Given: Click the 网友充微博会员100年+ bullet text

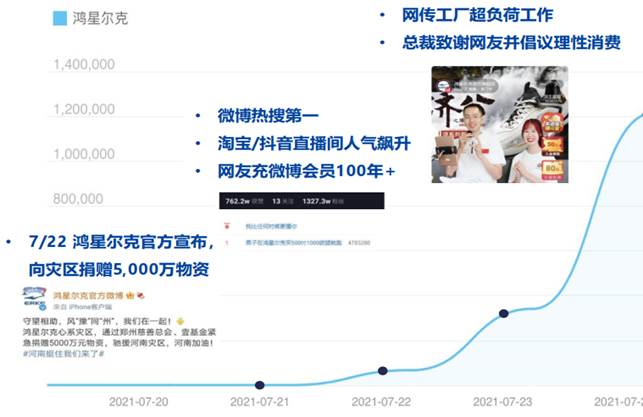Looking at the screenshot, I should pyautogui.click(x=306, y=171).
